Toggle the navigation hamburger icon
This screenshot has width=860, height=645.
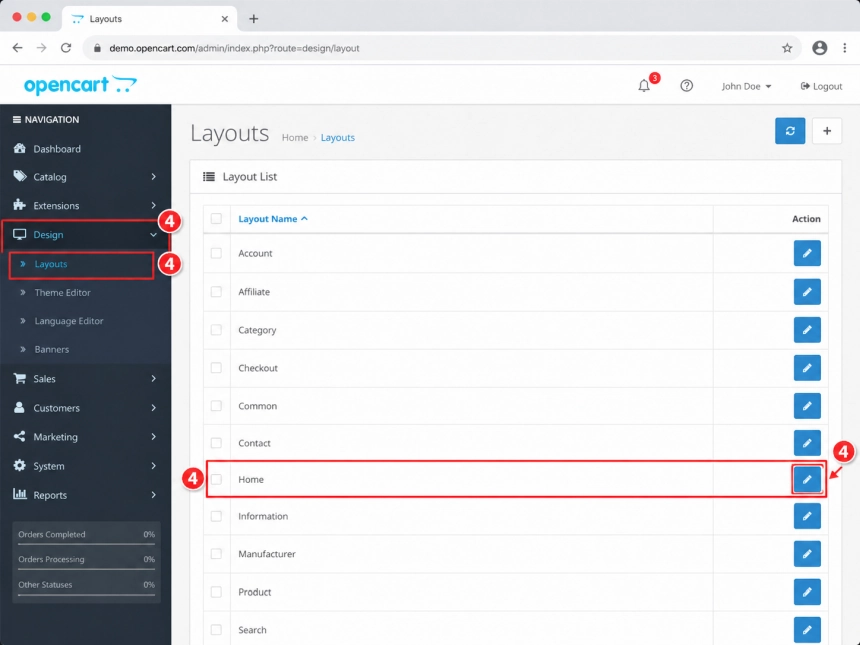click(16, 120)
